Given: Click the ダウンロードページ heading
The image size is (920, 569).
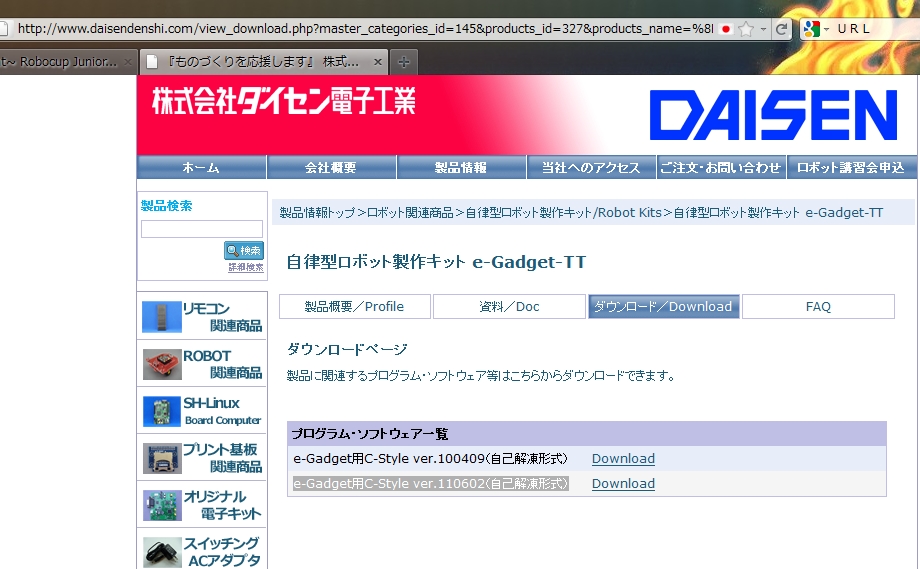Looking at the screenshot, I should [x=347, y=350].
